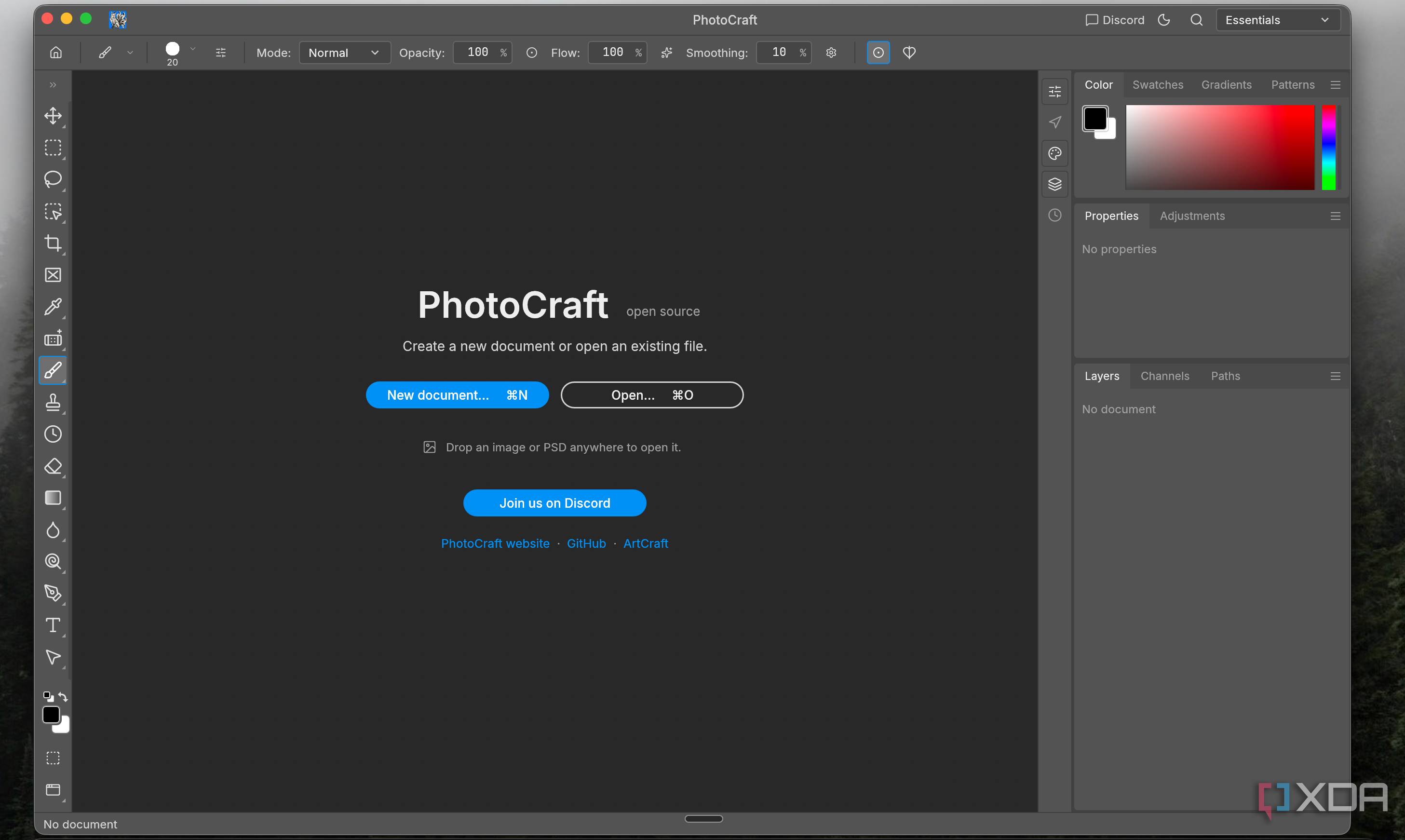Click the New document button

click(457, 395)
